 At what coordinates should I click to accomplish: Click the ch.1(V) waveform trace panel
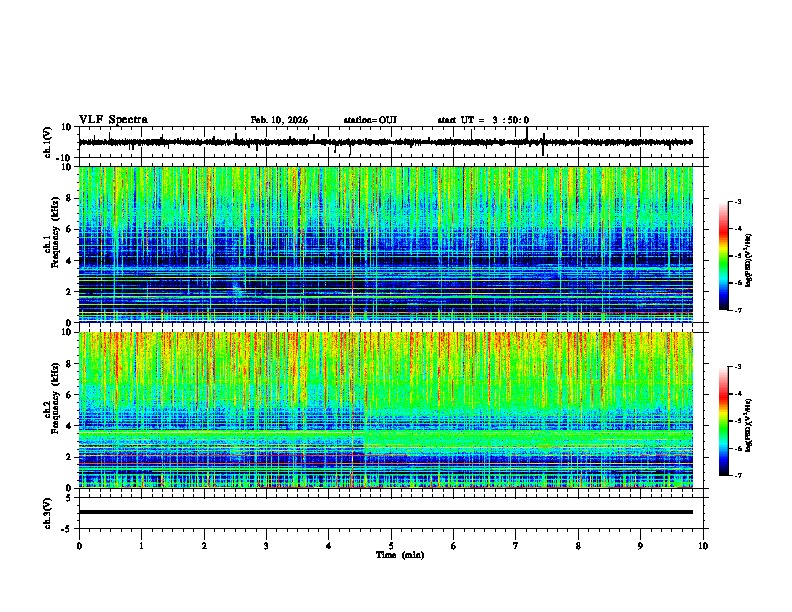[393, 142]
